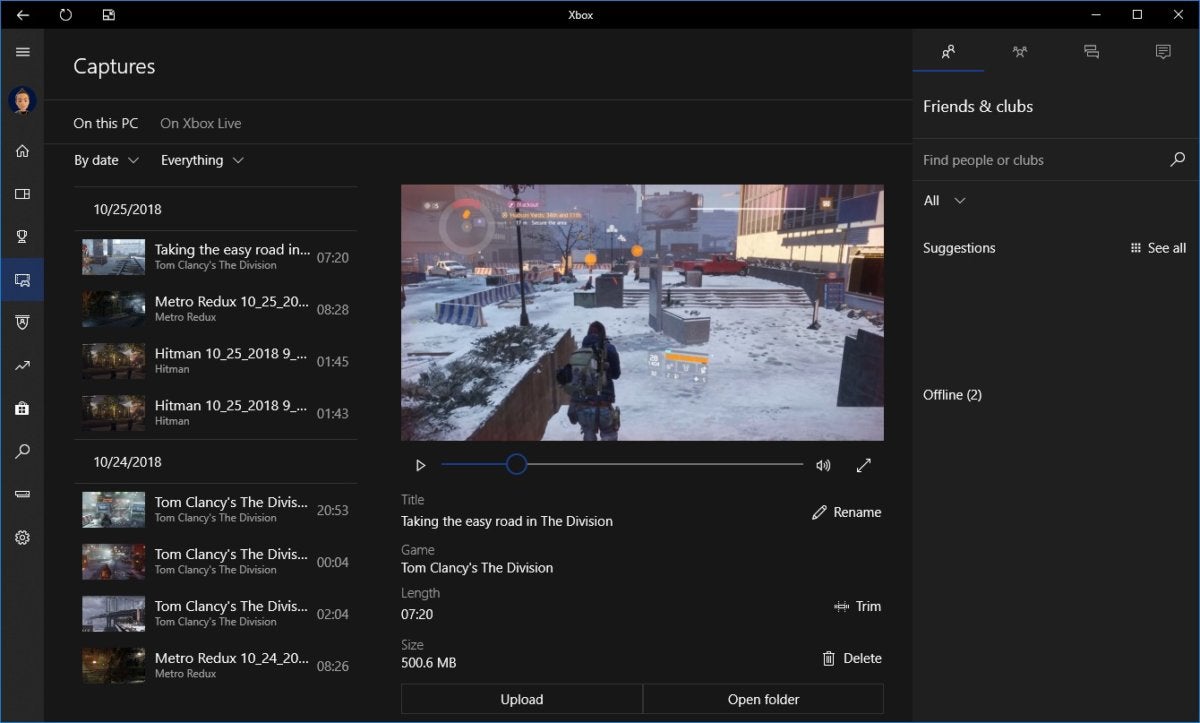The image size is (1200, 723).
Task: Click the save view icon in title bar
Action: click(108, 15)
